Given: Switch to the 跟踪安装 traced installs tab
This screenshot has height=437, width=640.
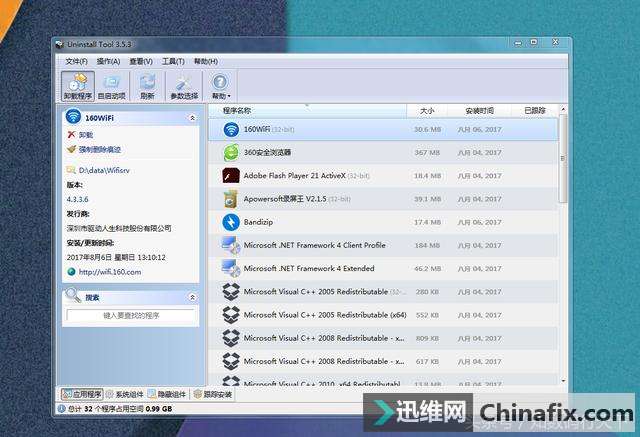Looking at the screenshot, I should pyautogui.click(x=213, y=394).
